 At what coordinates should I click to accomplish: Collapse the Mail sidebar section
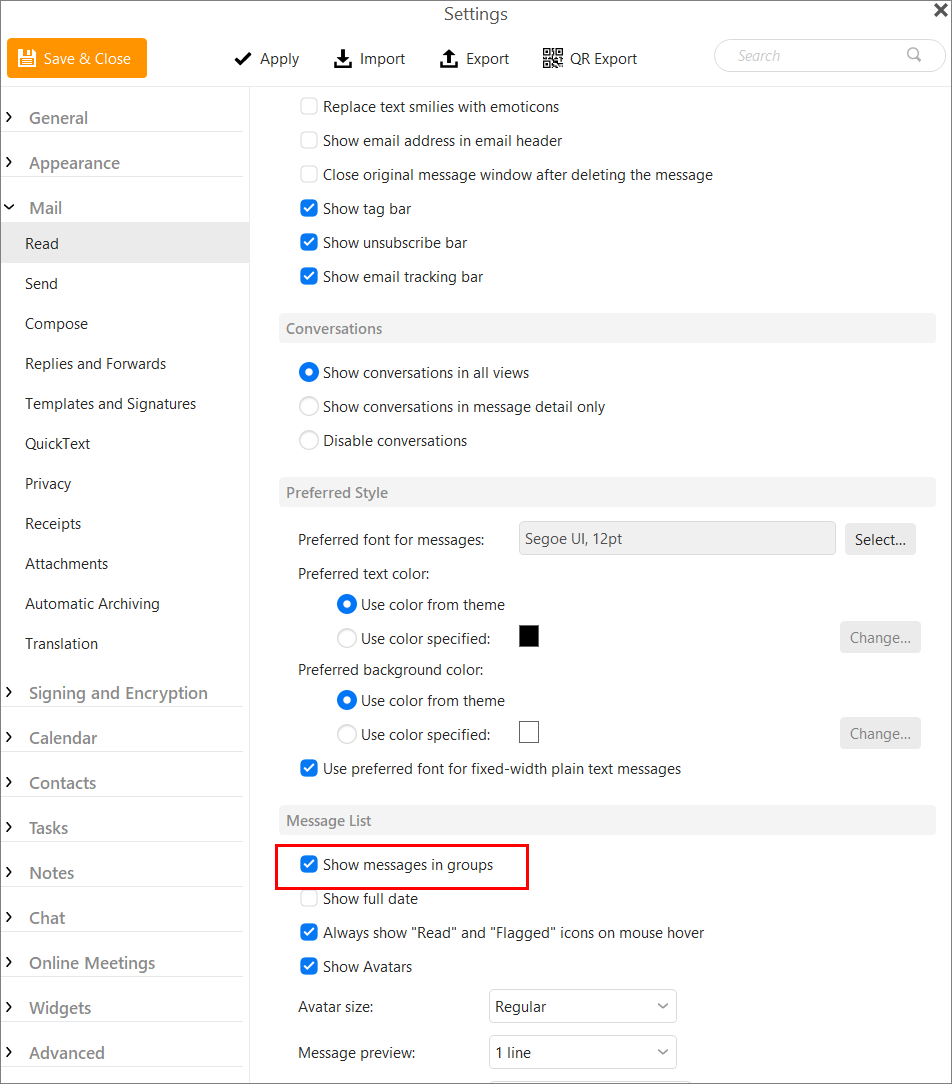45,207
